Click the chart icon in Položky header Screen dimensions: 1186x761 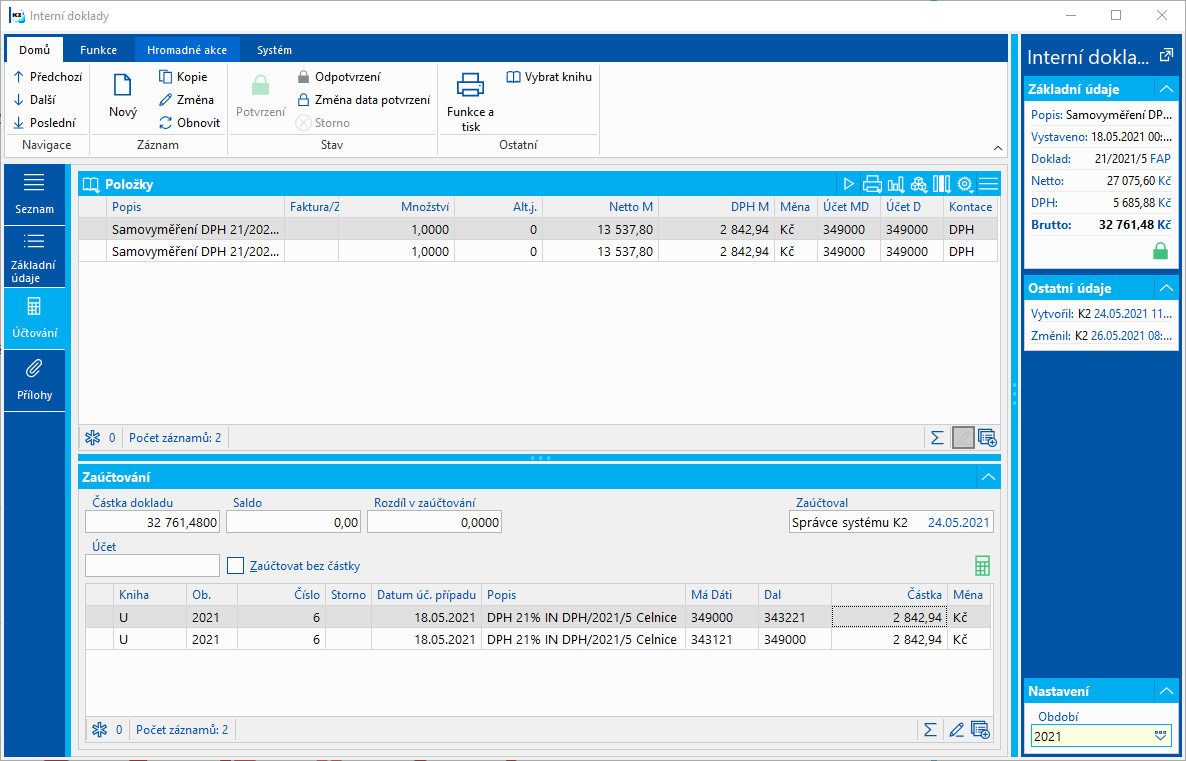pyautogui.click(x=895, y=184)
